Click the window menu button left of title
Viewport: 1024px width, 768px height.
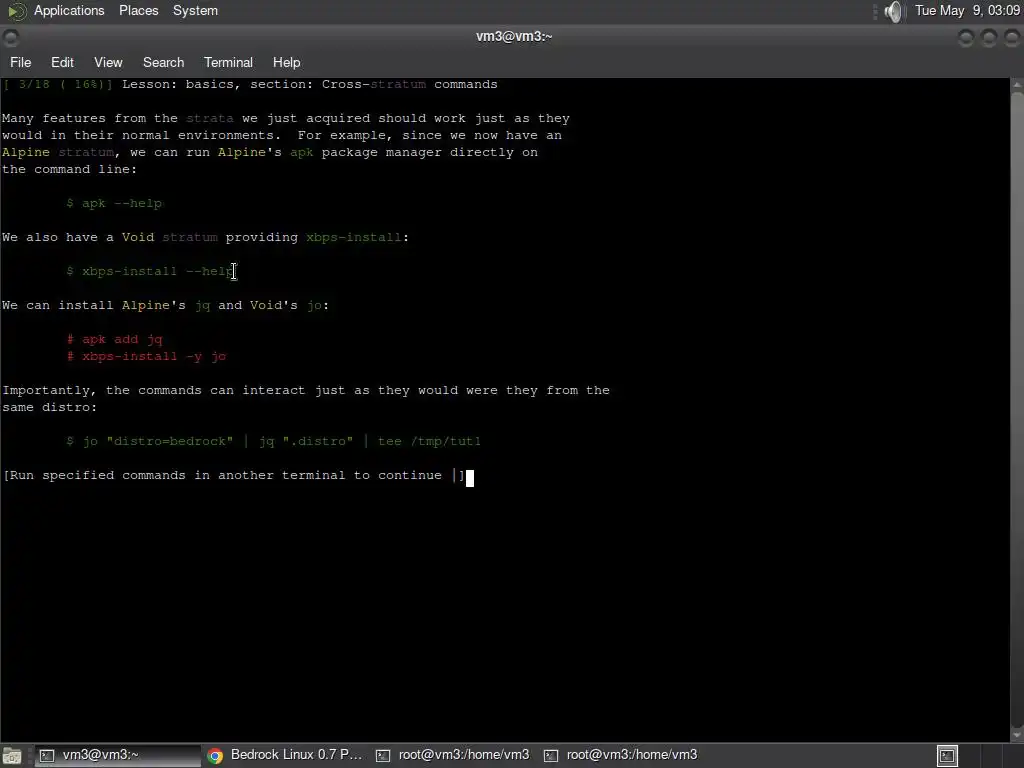(x=10, y=38)
